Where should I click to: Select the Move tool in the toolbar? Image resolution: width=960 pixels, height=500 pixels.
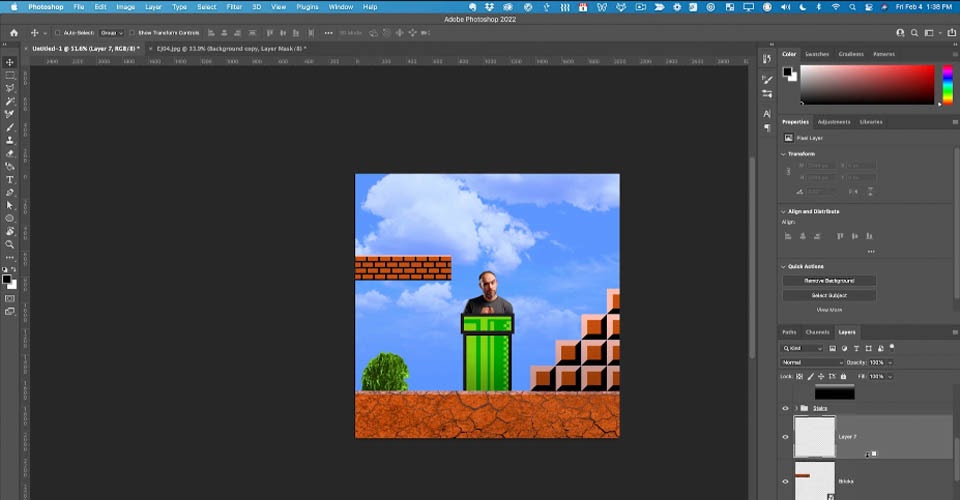[10, 62]
